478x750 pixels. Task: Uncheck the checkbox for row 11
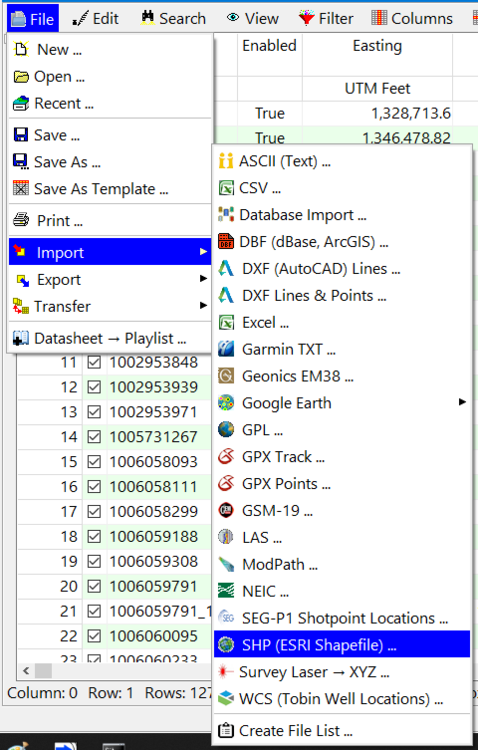point(94,362)
